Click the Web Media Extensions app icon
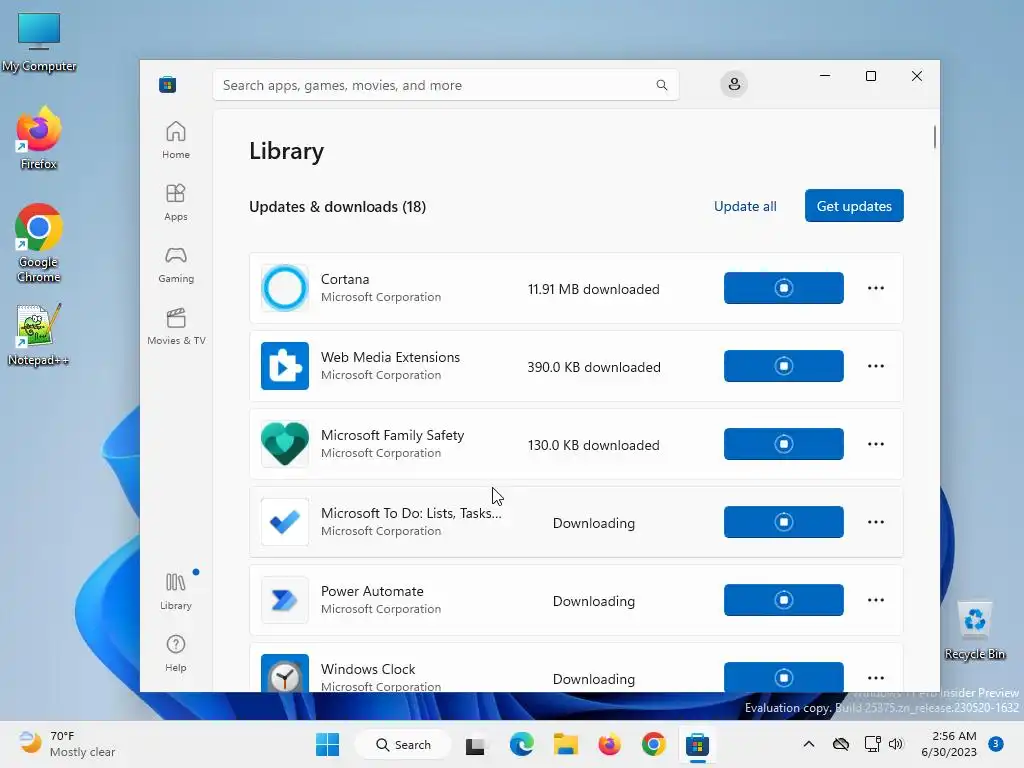The width and height of the screenshot is (1024, 768). pos(285,366)
